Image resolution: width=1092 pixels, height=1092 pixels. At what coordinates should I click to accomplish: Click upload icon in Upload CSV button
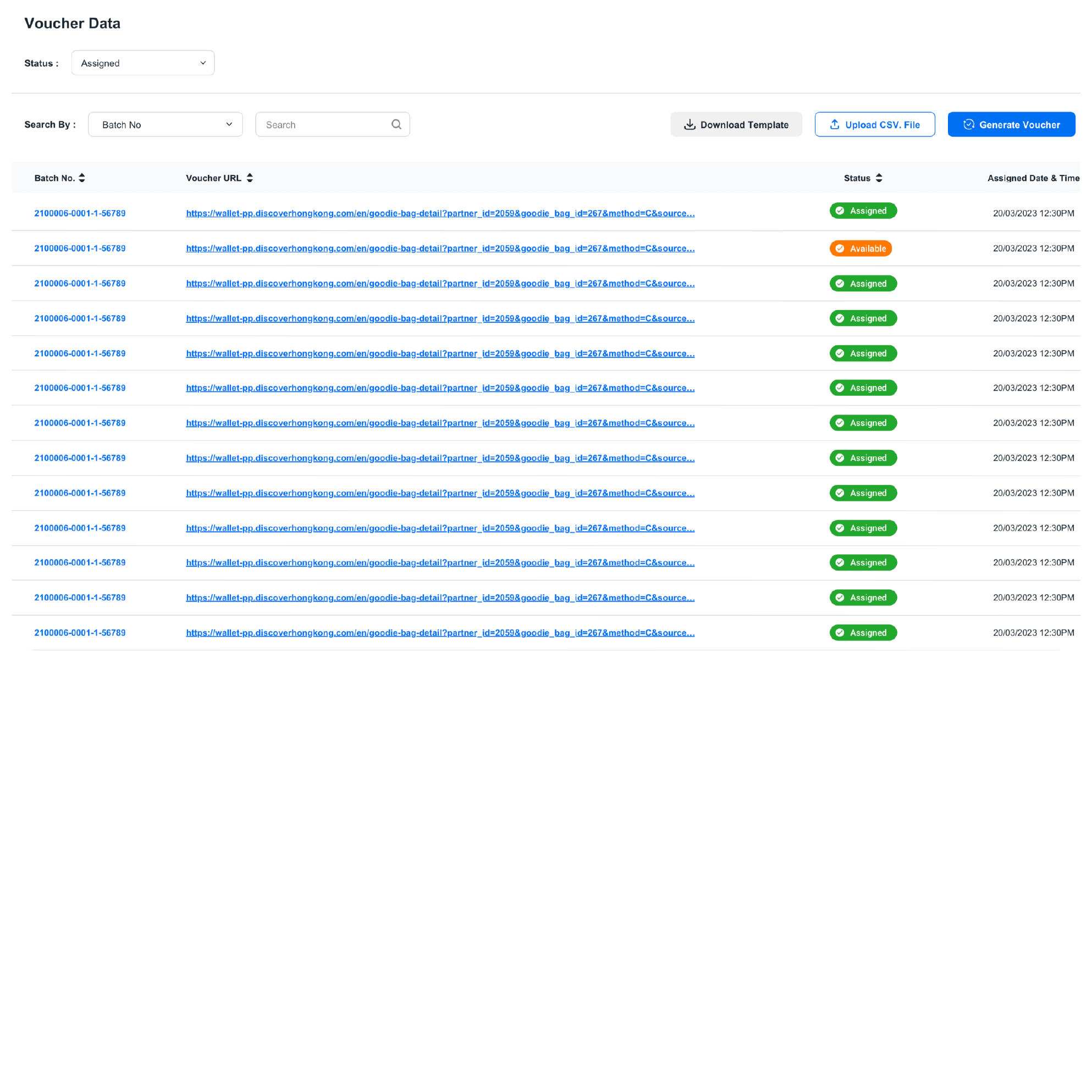click(x=834, y=125)
